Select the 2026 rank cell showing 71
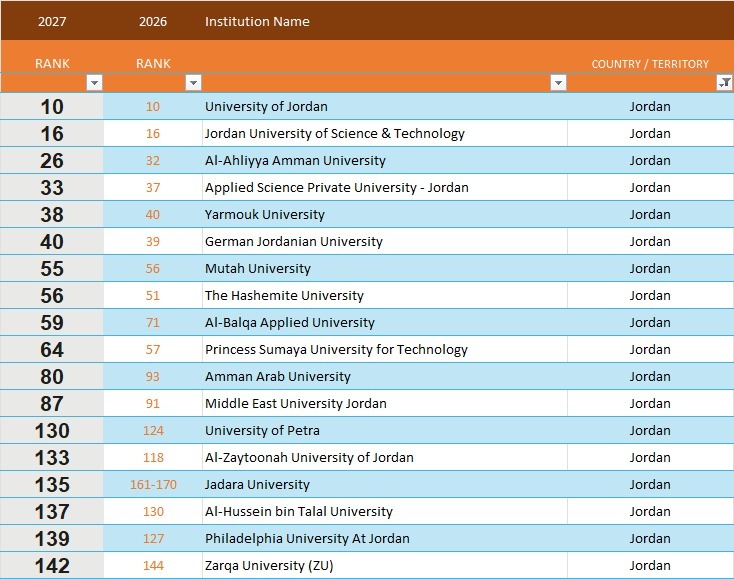Image resolution: width=734 pixels, height=579 pixels. point(153,322)
